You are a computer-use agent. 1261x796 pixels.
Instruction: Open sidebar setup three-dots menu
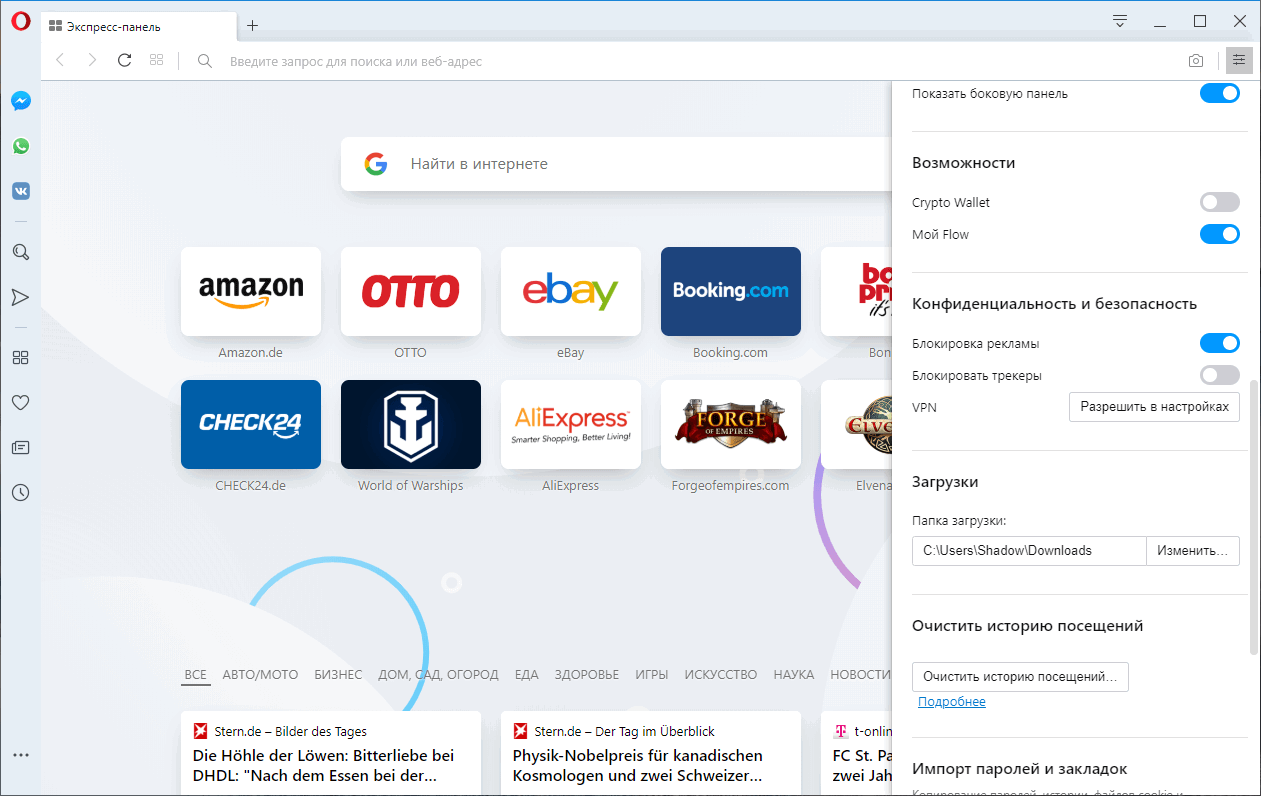[x=20, y=755]
